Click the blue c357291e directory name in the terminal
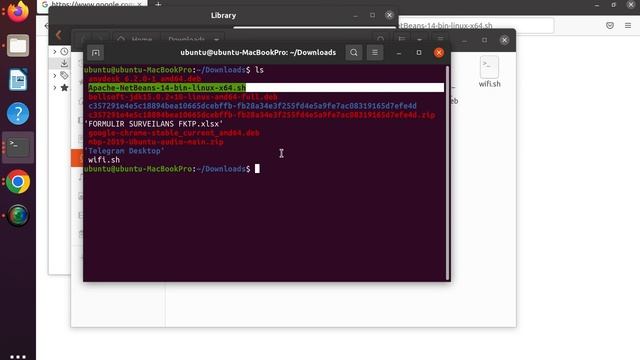 click(252, 106)
